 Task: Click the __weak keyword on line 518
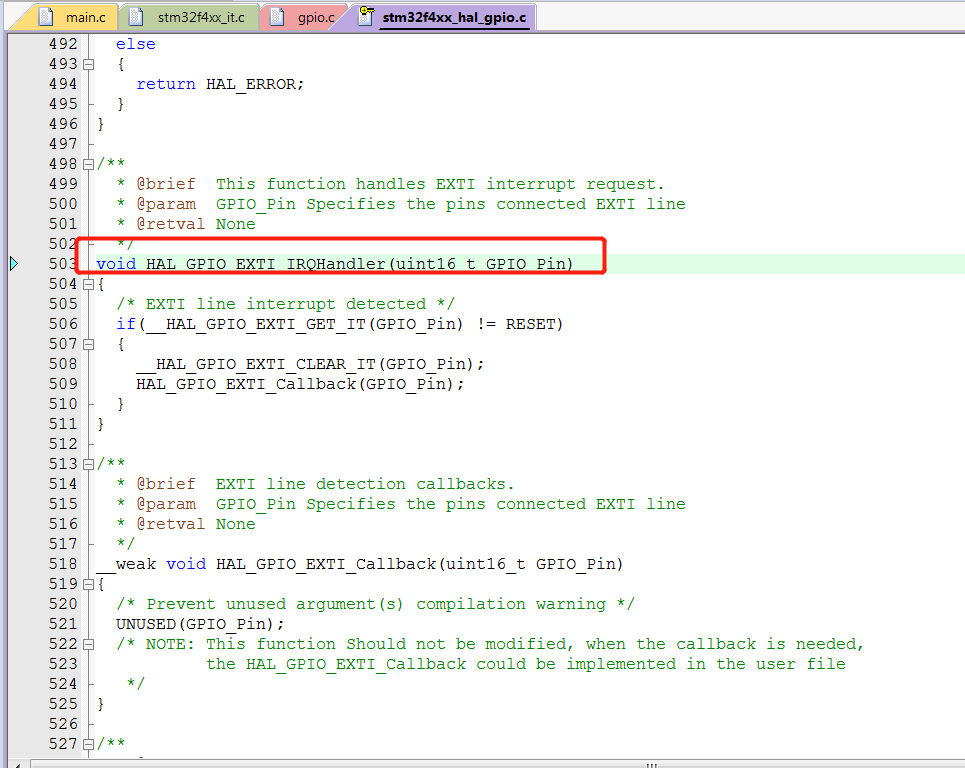[126, 564]
